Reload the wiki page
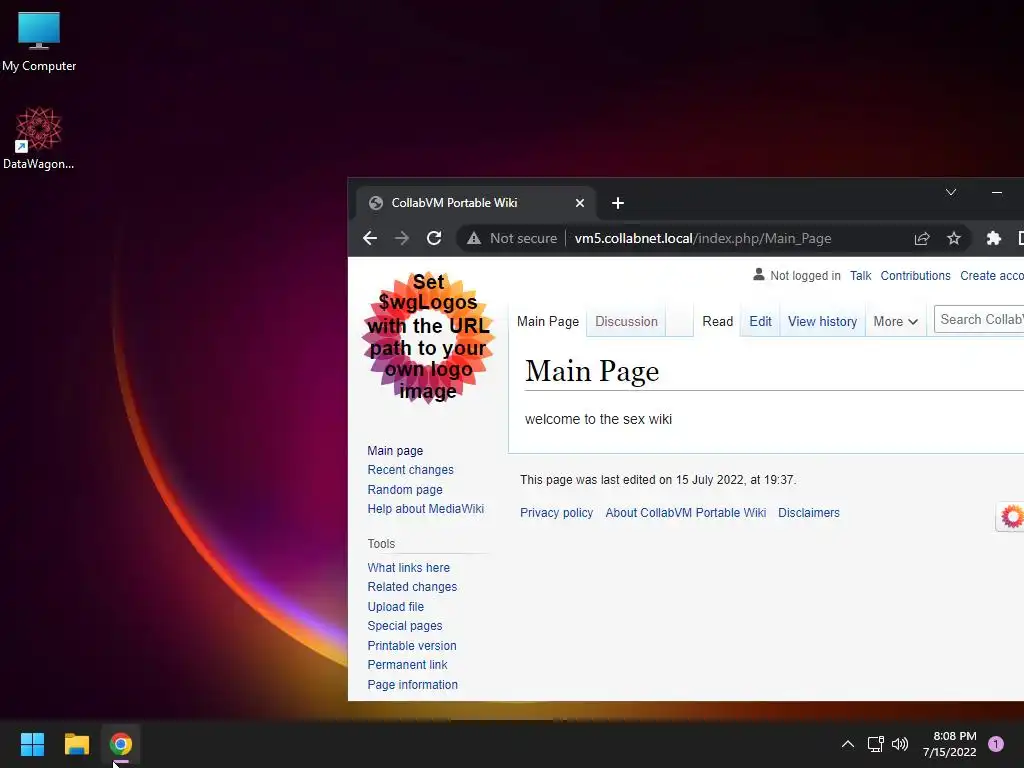 [x=434, y=238]
